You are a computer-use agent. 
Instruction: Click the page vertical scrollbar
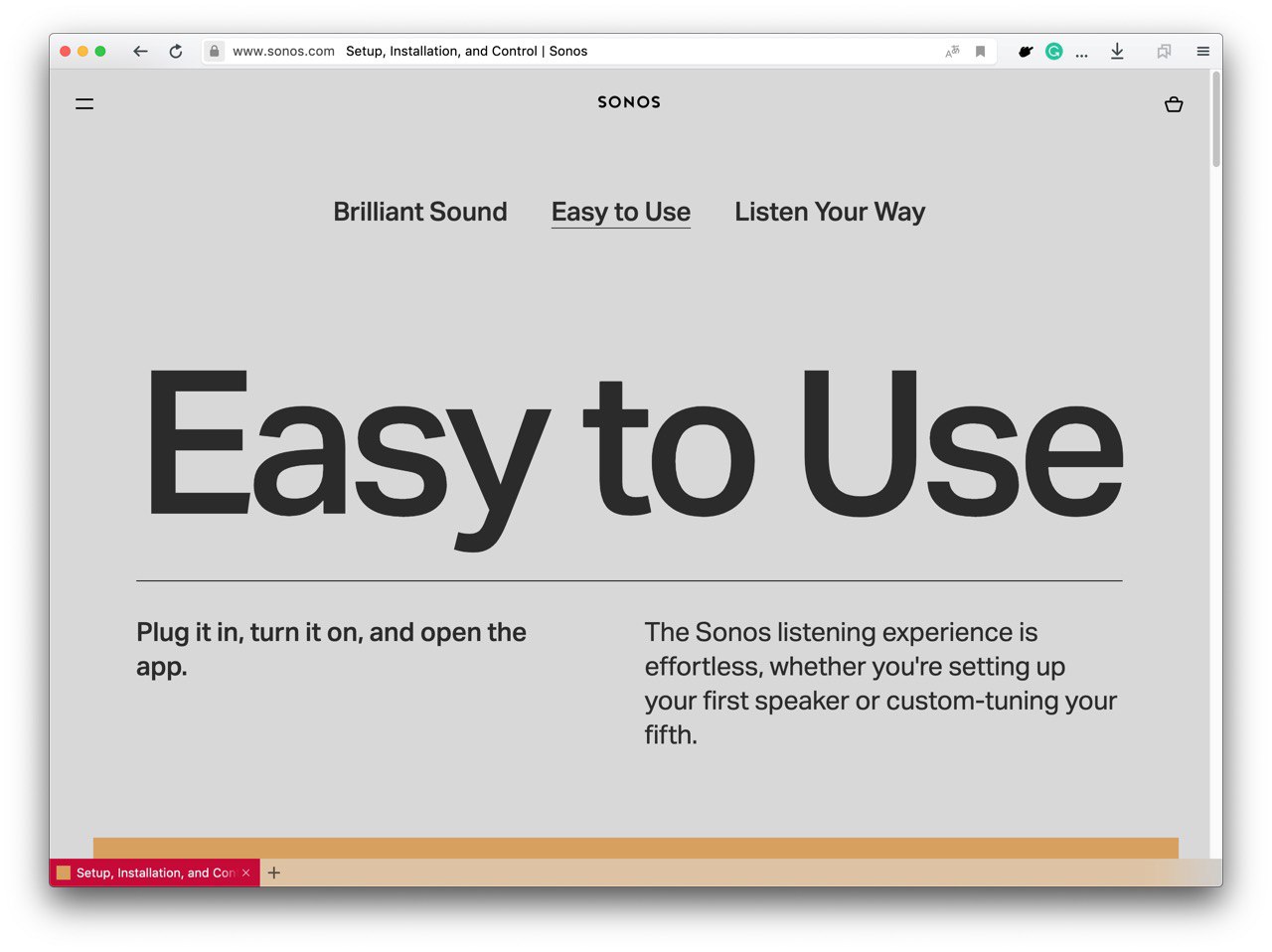(1216, 119)
